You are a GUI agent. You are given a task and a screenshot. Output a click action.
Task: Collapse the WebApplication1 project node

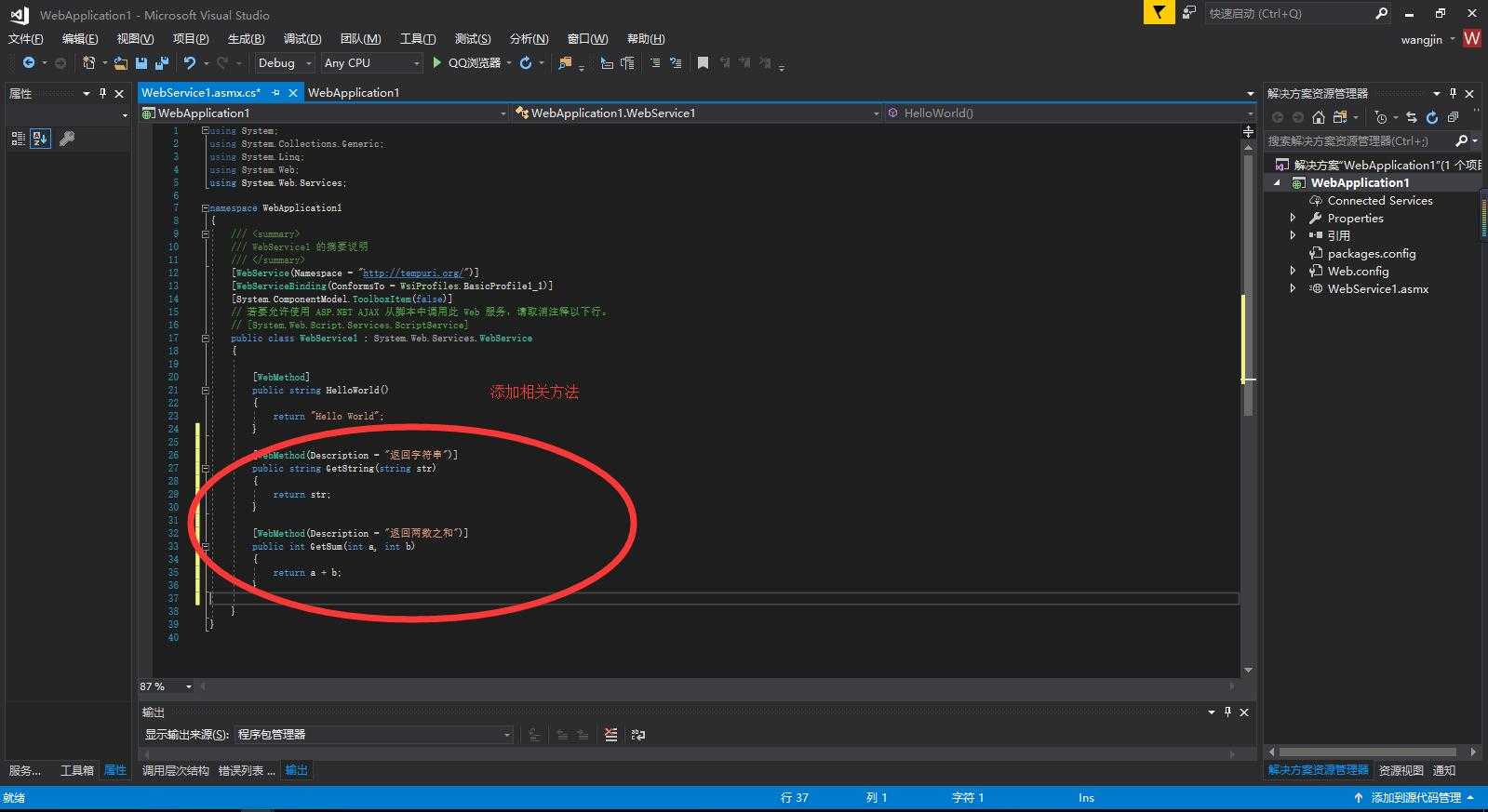point(1278,183)
